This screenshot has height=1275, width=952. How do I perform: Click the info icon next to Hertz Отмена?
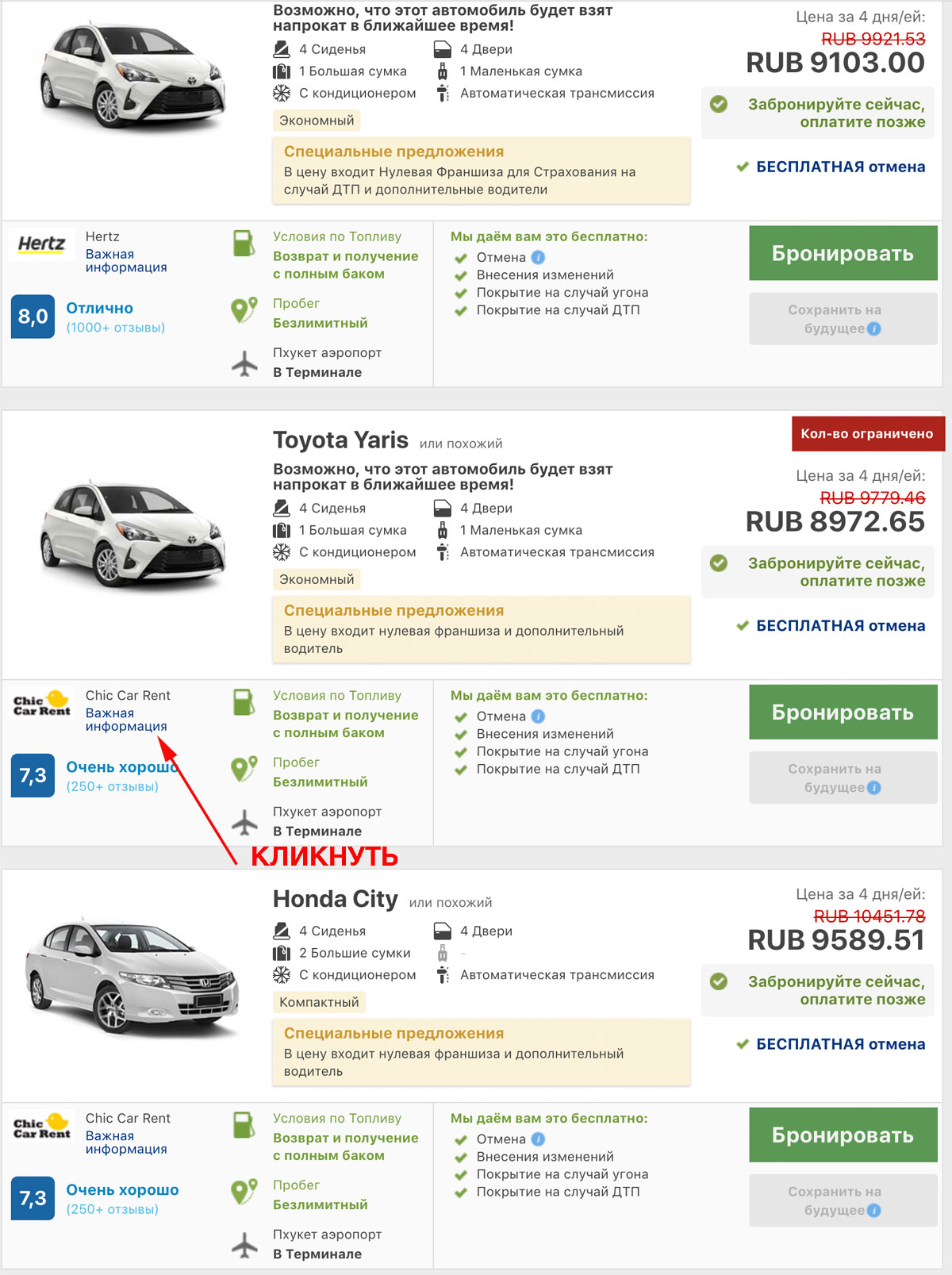(x=538, y=257)
